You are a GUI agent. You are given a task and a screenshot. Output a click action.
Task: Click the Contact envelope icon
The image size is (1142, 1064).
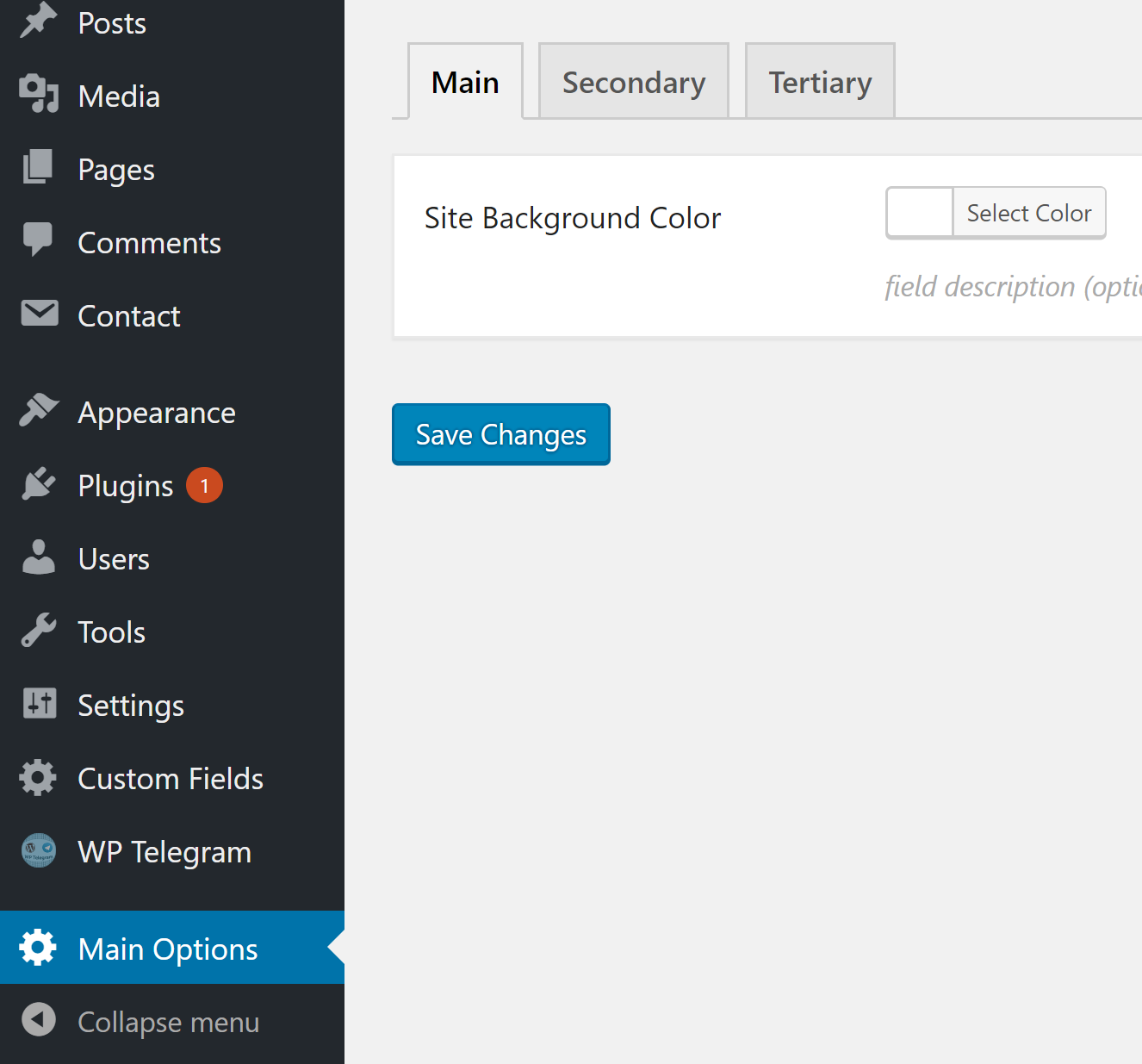click(40, 314)
